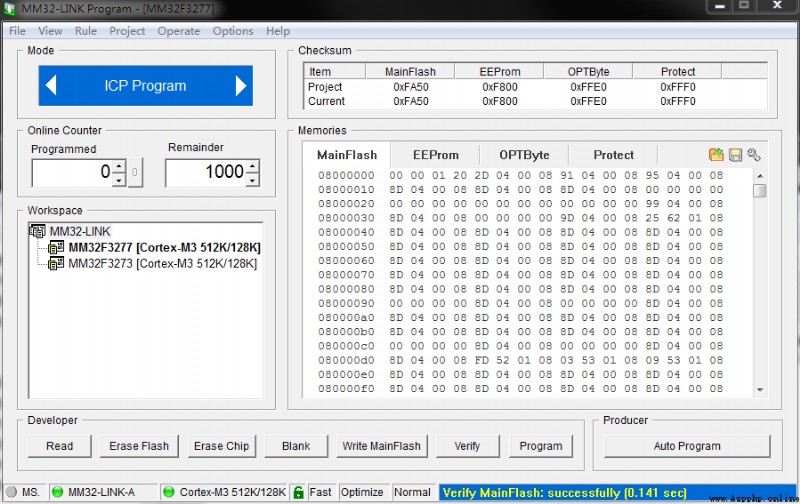Screen dimensions: 800x504
Task: Click the Programmed counter input field
Action: point(72,172)
